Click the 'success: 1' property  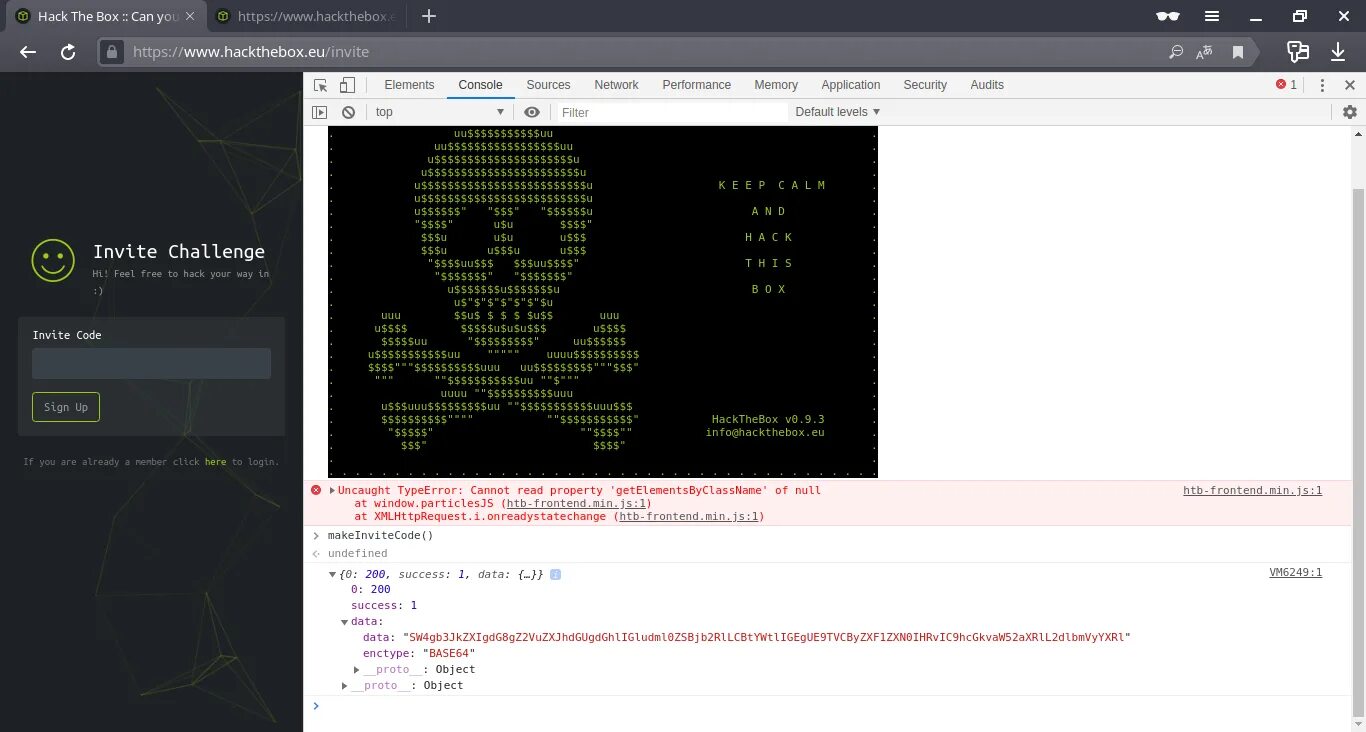(383, 605)
